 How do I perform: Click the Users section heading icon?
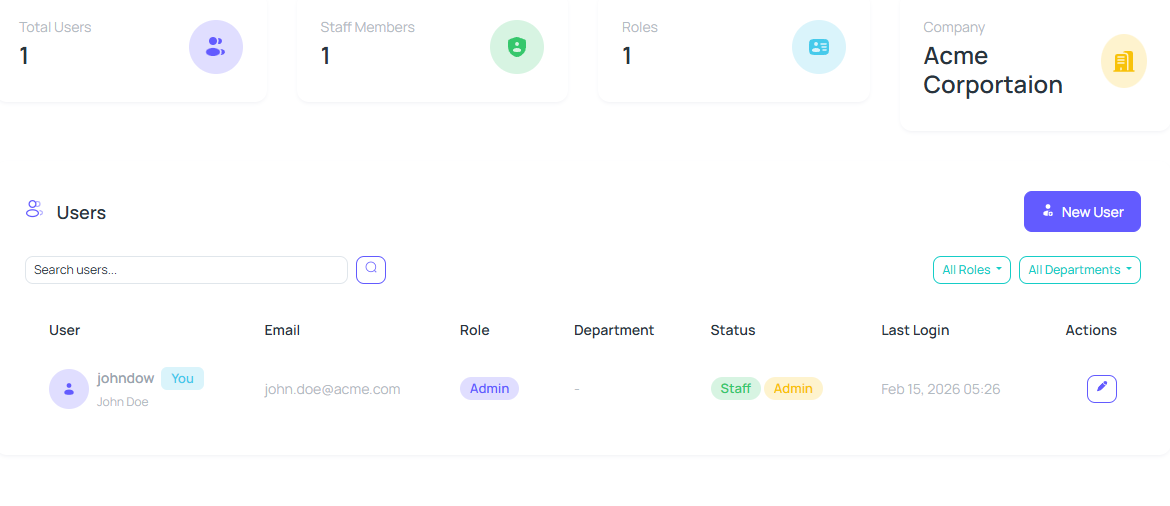pyautogui.click(x=34, y=209)
